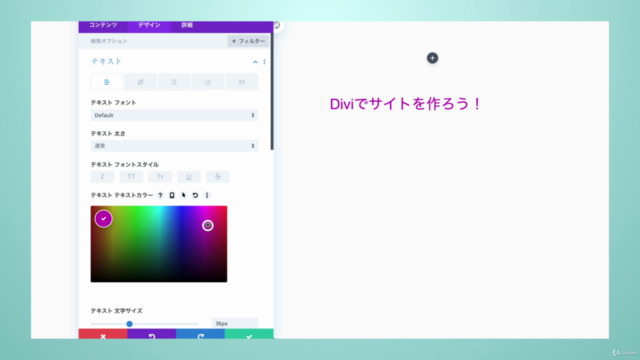Select the paragraph text sub-tab icon
Image resolution: width=640 pixels, height=360 pixels.
point(107,82)
